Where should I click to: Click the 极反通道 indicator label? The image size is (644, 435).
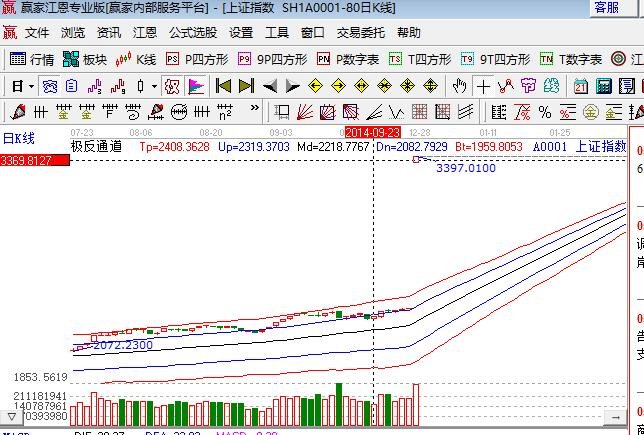pyautogui.click(x=97, y=146)
